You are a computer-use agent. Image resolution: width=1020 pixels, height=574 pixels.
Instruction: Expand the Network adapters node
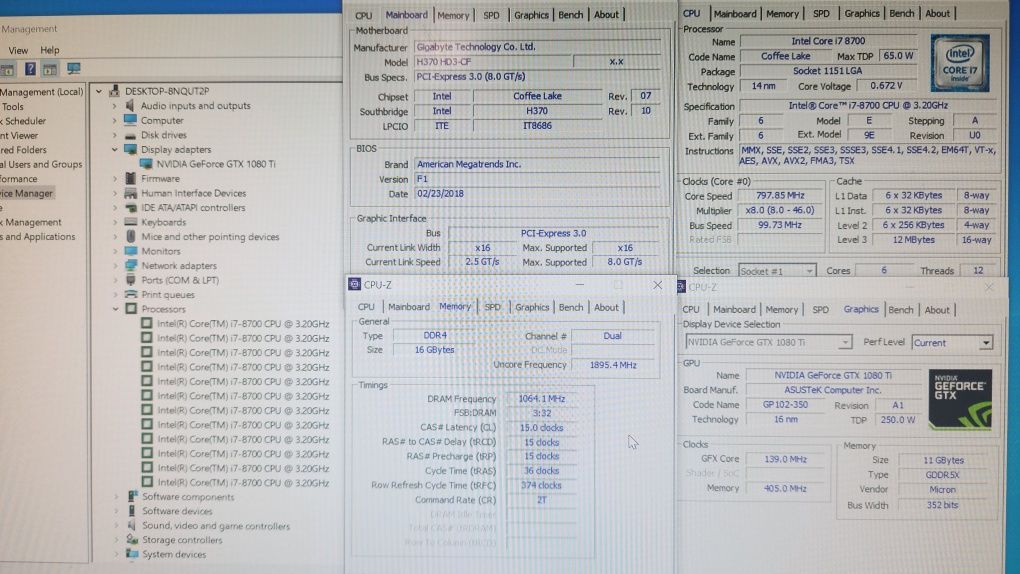point(114,266)
